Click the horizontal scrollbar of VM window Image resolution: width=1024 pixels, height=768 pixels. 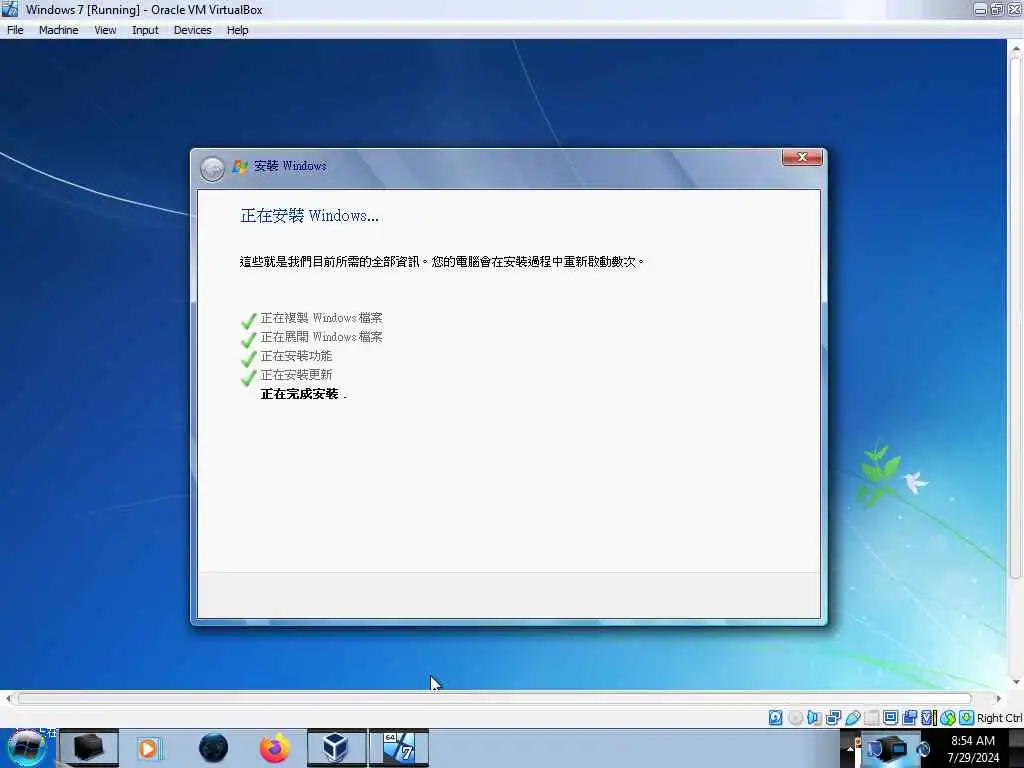point(494,699)
